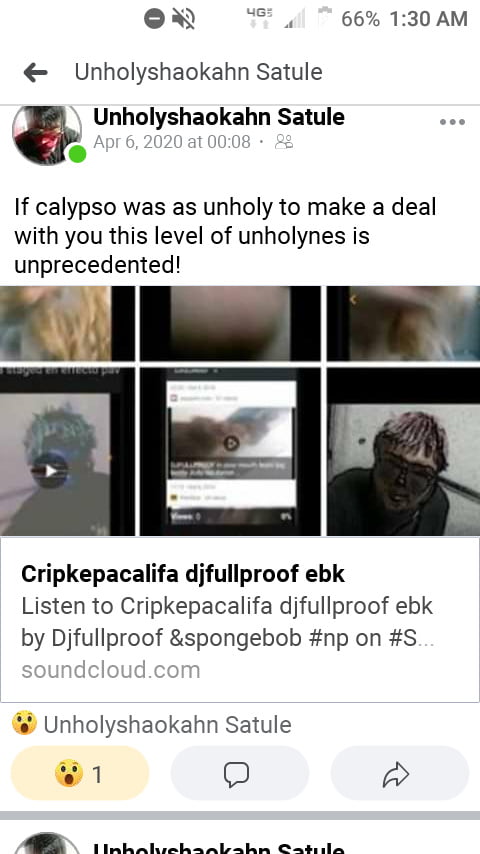The image size is (480, 854).
Task: Play the blue-haired video thumbnail
Action: coord(67,452)
